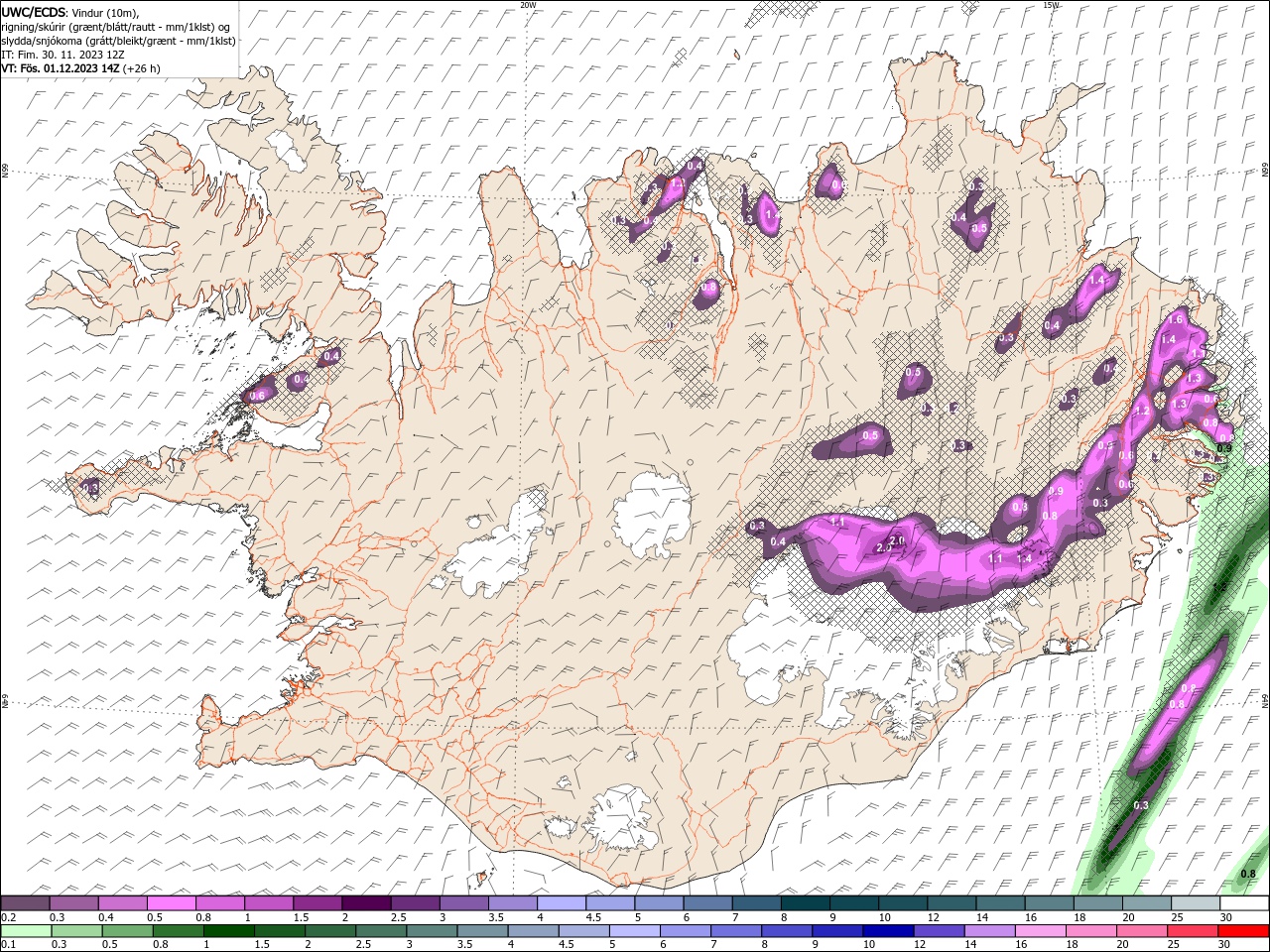Pick the light lavender swatch at 4 on snow scale
The width and height of the screenshot is (1270, 952).
click(x=560, y=903)
